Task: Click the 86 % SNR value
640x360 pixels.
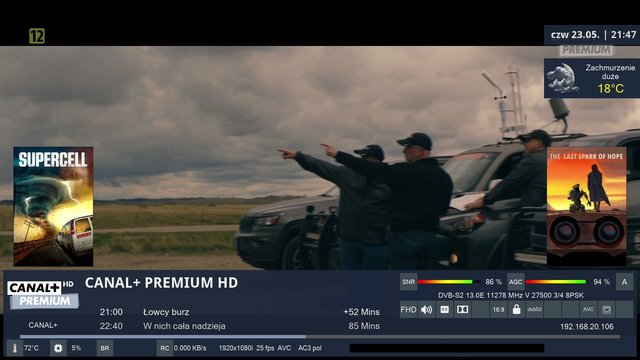Action: click(x=493, y=282)
